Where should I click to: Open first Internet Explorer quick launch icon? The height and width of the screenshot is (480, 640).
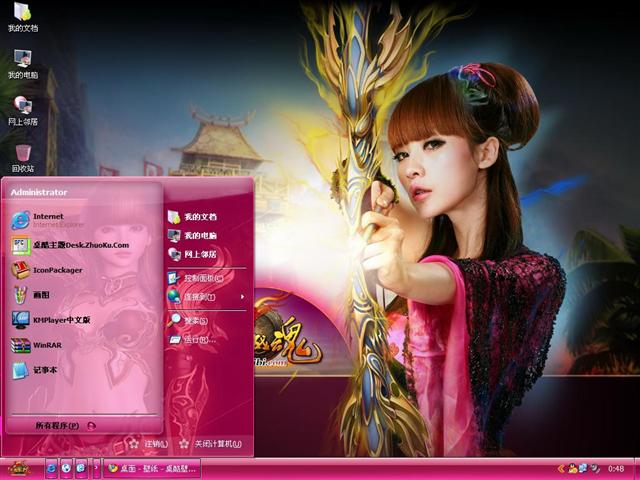51,469
